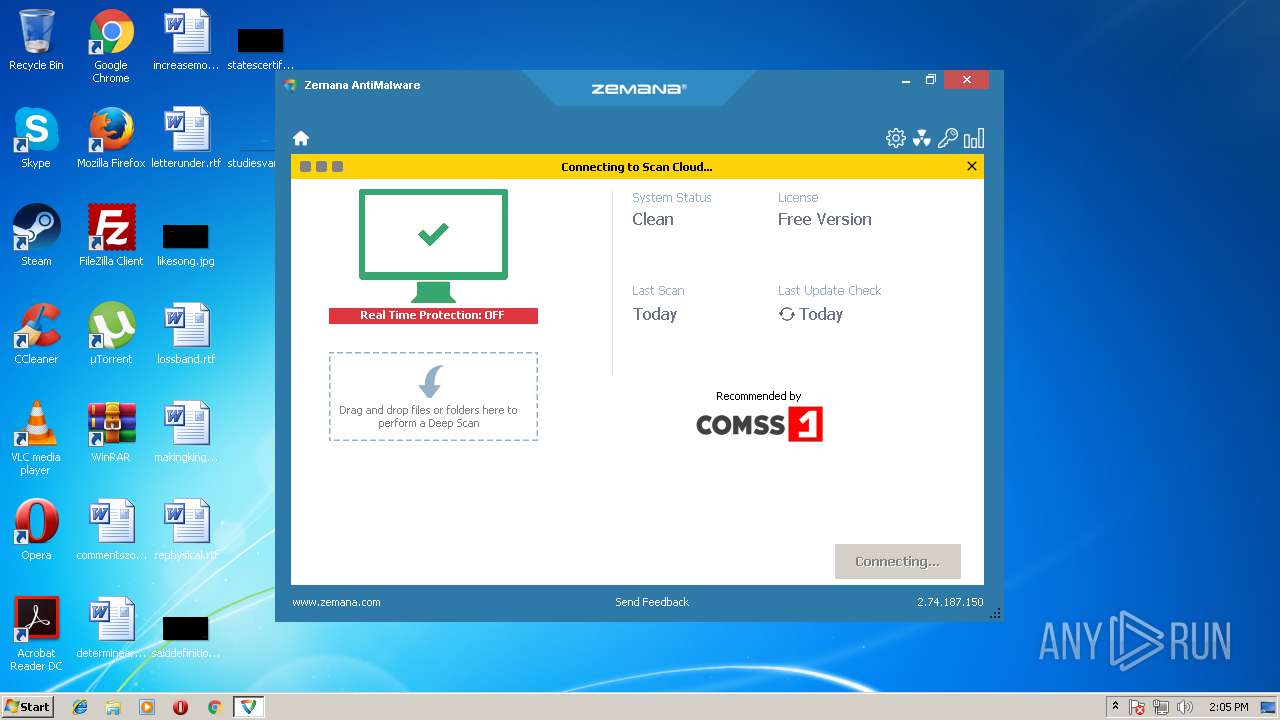
Task: Open the quarantine radiation icon
Action: coord(922,138)
